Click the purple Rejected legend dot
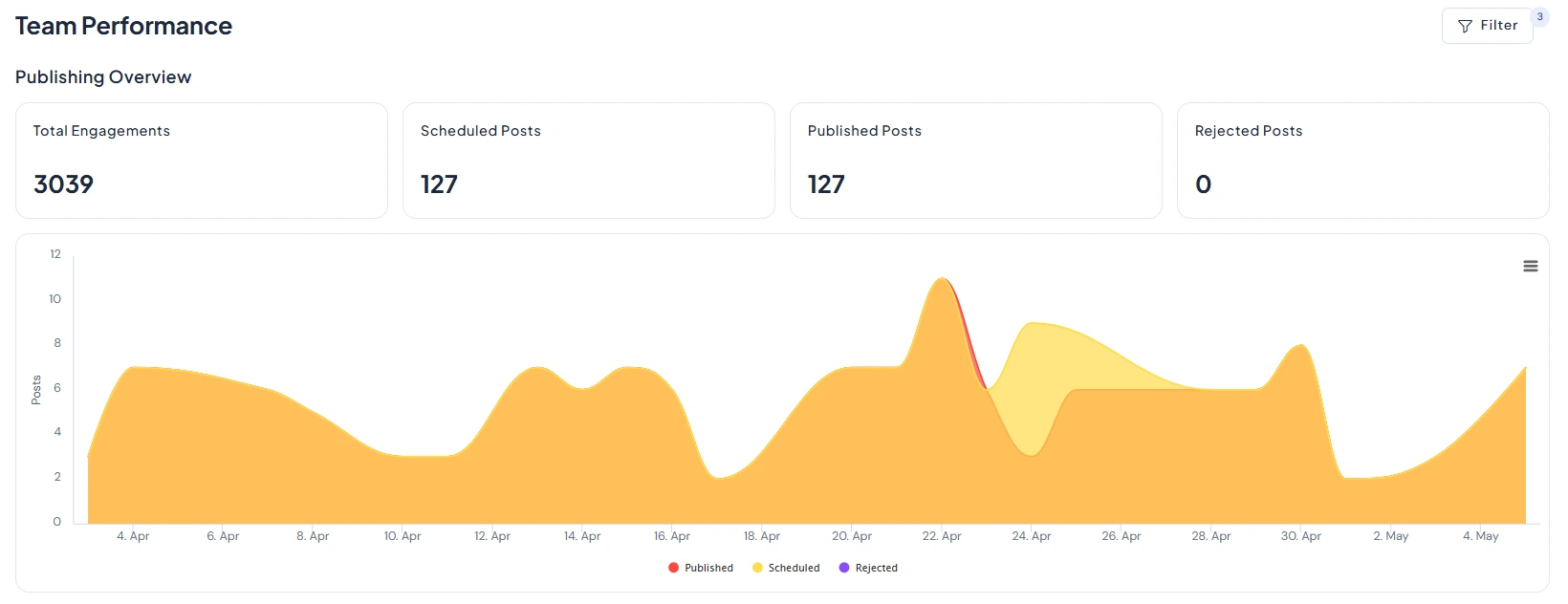1568x604 pixels. 843,568
